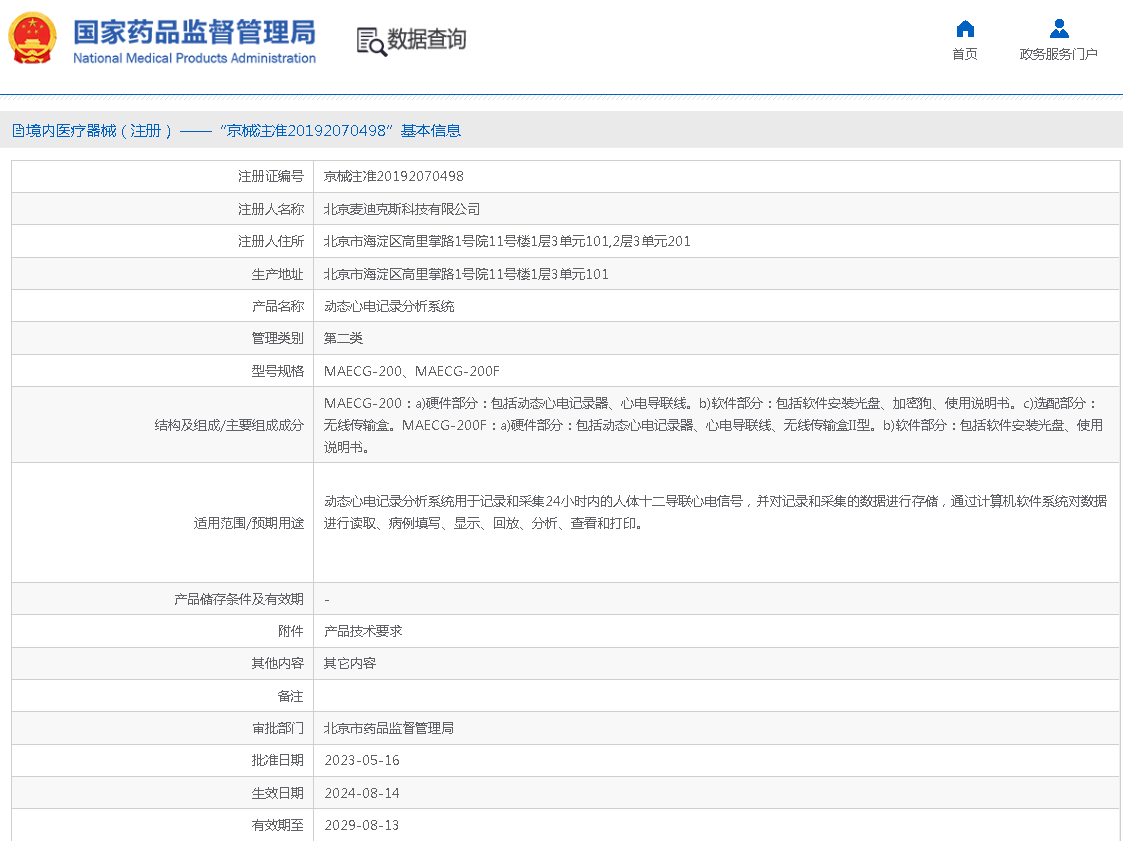The image size is (1123, 841).
Task: Click the approving department 北京市药品监督管理局
Action: pos(389,728)
